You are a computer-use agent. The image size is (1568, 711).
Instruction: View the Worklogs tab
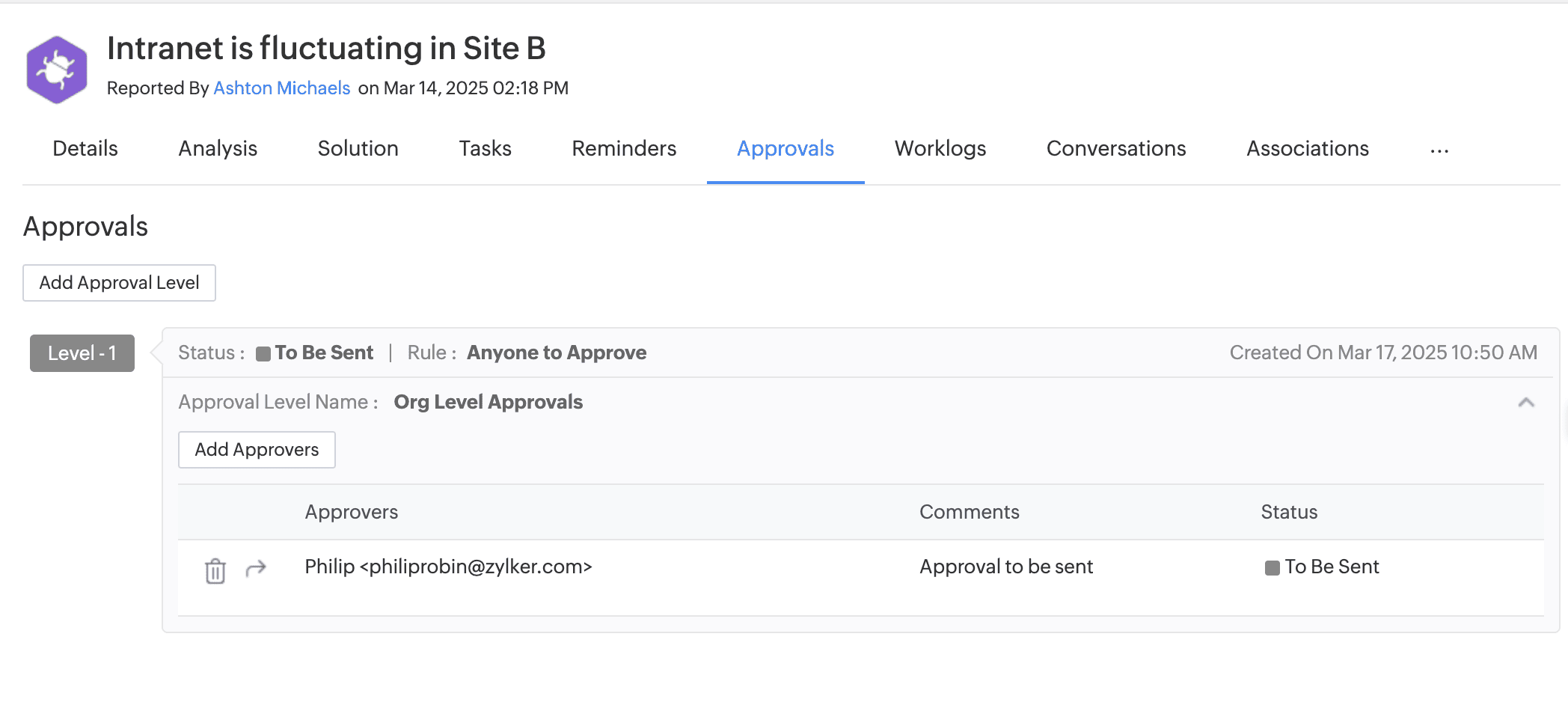pyautogui.click(x=940, y=149)
